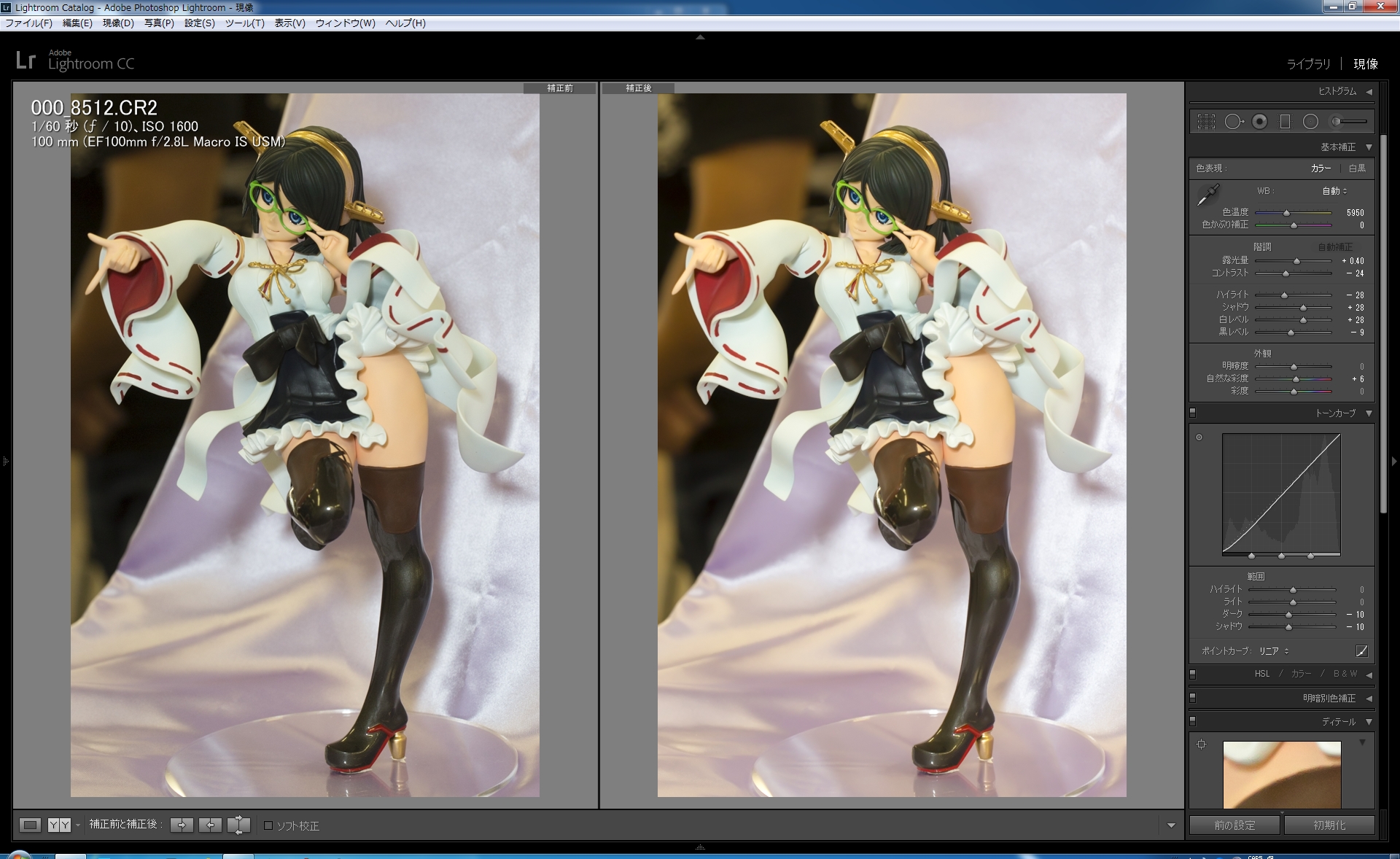Select the Red Eye Correction tool
The width and height of the screenshot is (1400, 859).
tap(1259, 122)
